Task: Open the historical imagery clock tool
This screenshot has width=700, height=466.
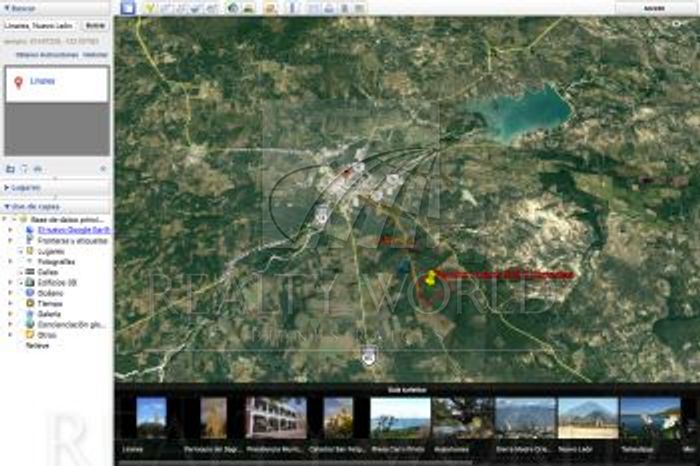Action: (x=232, y=8)
